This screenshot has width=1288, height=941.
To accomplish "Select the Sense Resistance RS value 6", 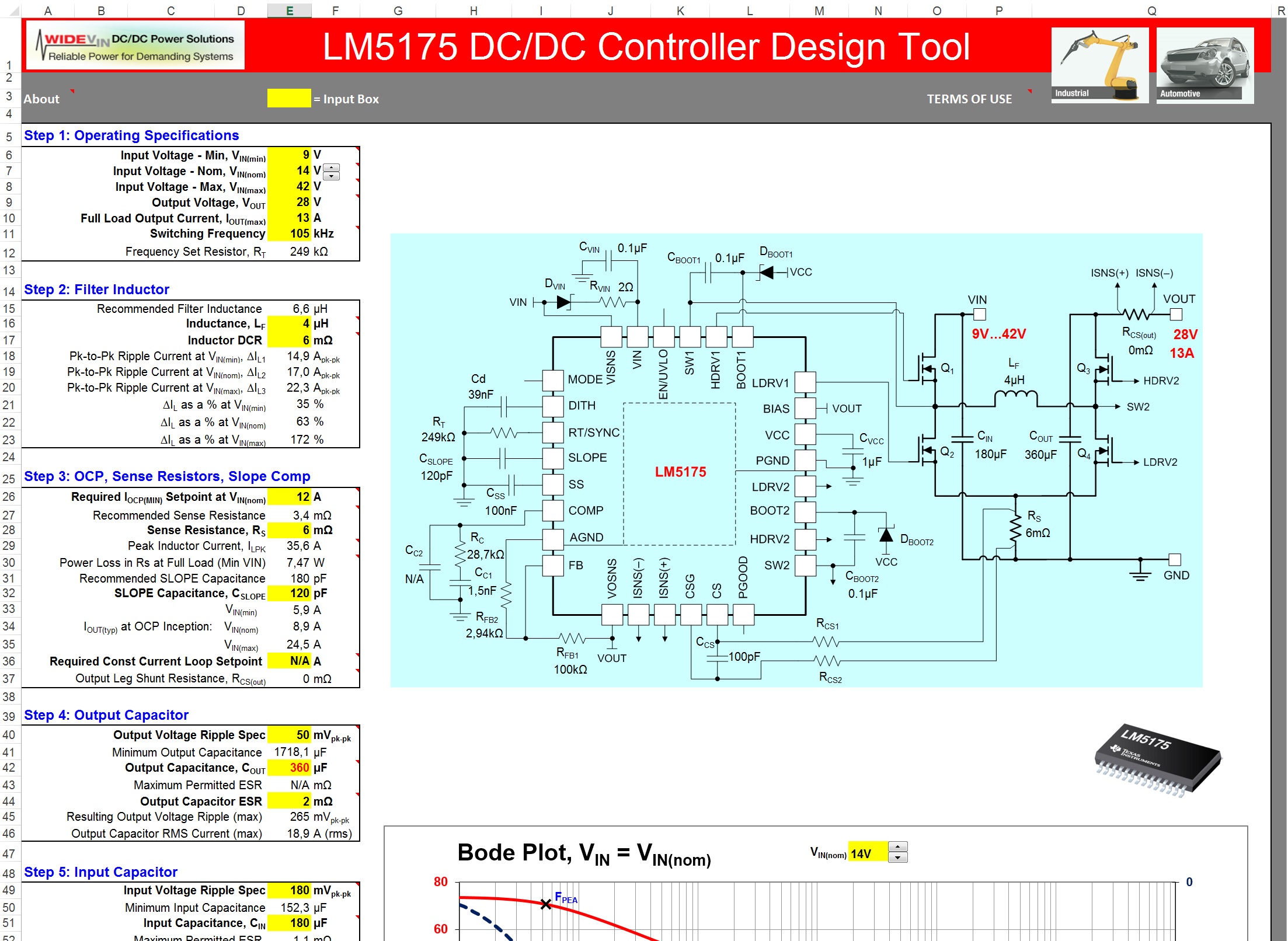I will pos(289,530).
